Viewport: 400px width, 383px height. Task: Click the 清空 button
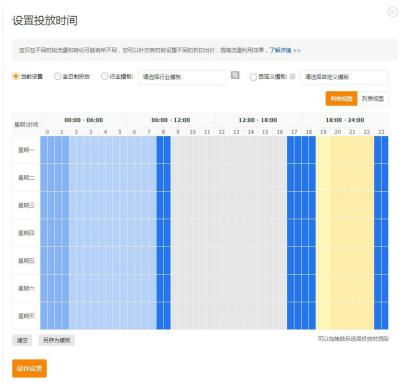pyautogui.click(x=22, y=340)
